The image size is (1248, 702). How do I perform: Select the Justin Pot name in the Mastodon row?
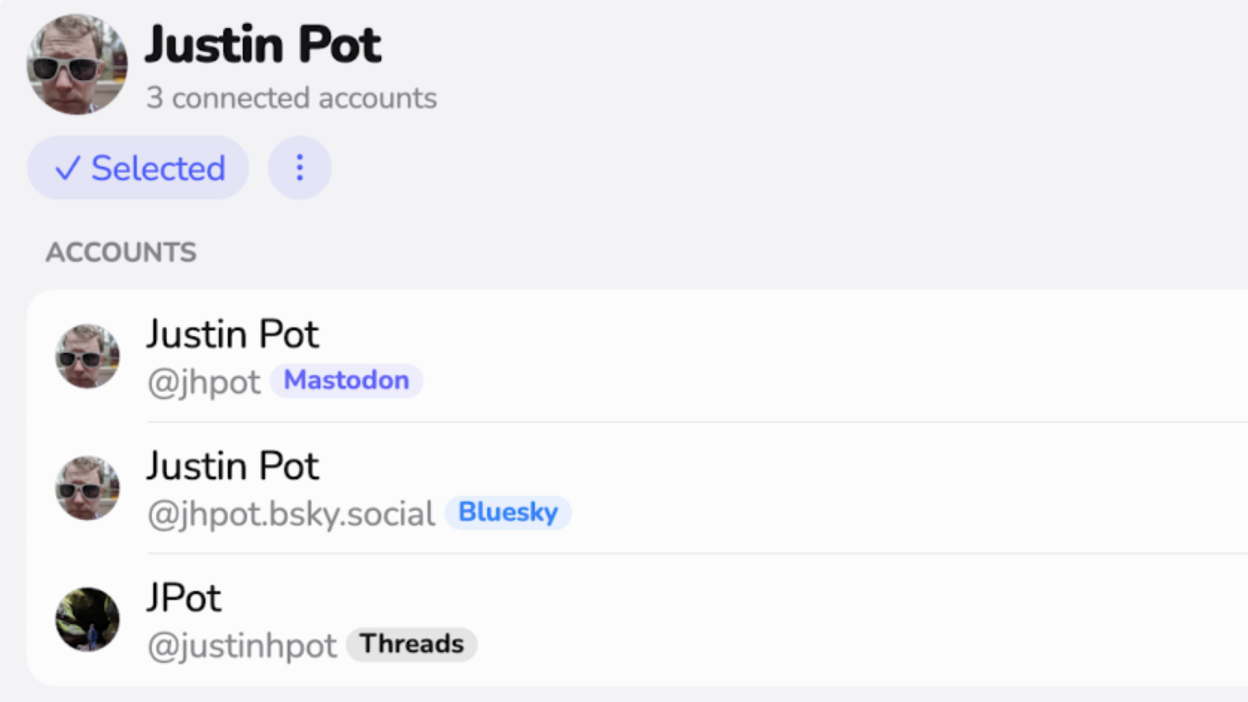coord(232,335)
